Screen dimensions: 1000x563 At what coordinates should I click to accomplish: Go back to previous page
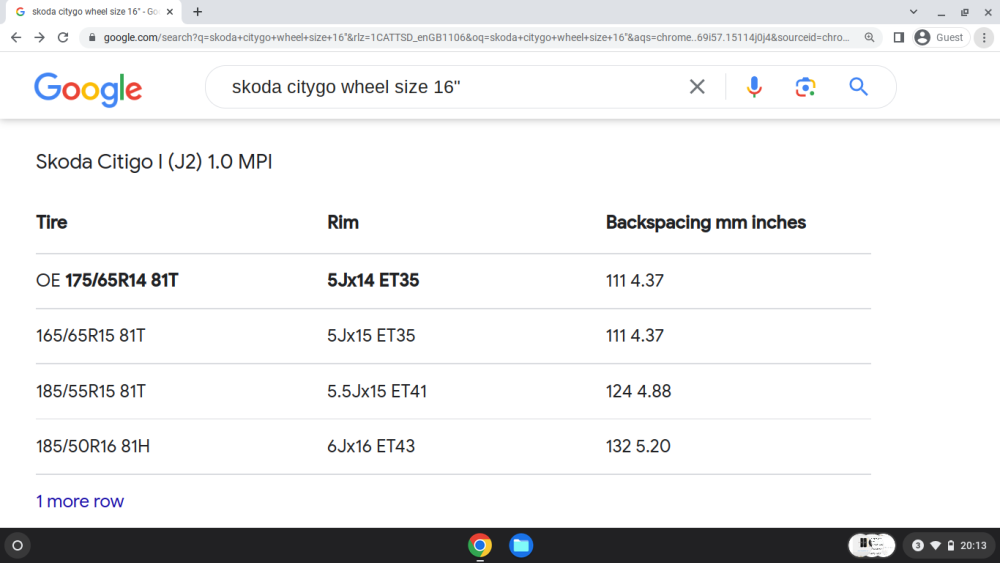(16, 38)
